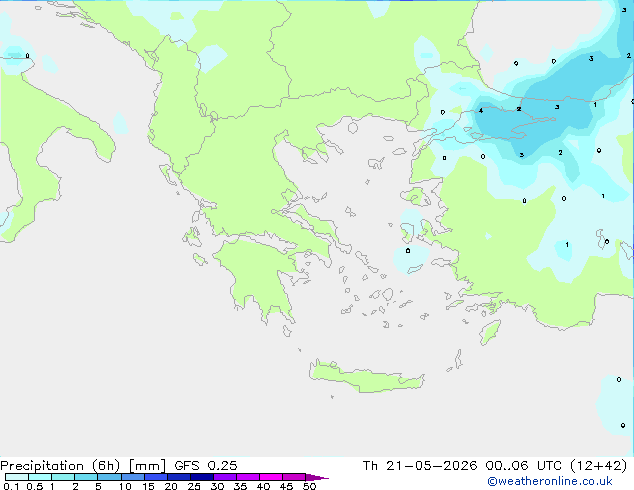The height and width of the screenshot is (490, 634).
Task: Click the precipitation value '4' near Marmara Sea
Action: (x=481, y=110)
